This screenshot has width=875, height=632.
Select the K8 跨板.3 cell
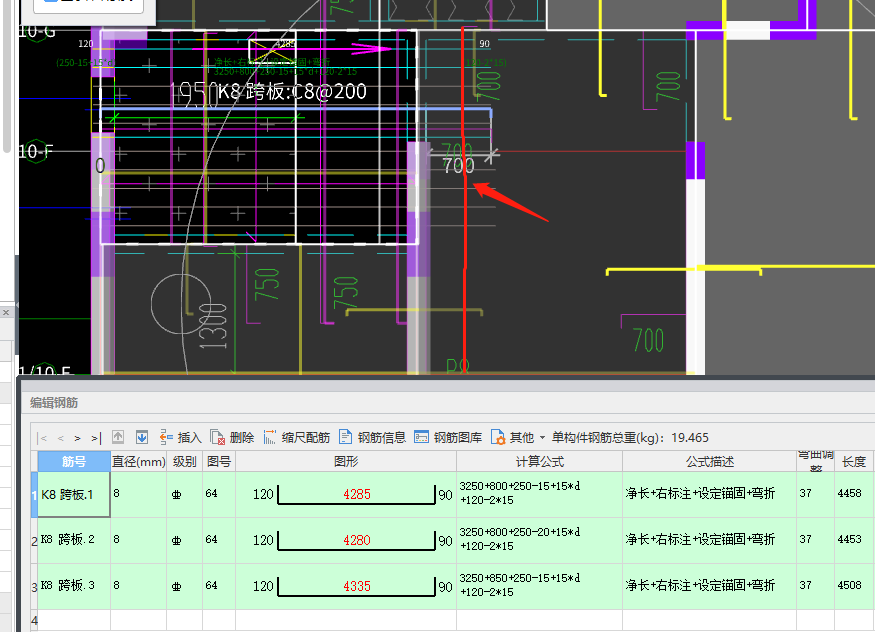[74, 586]
